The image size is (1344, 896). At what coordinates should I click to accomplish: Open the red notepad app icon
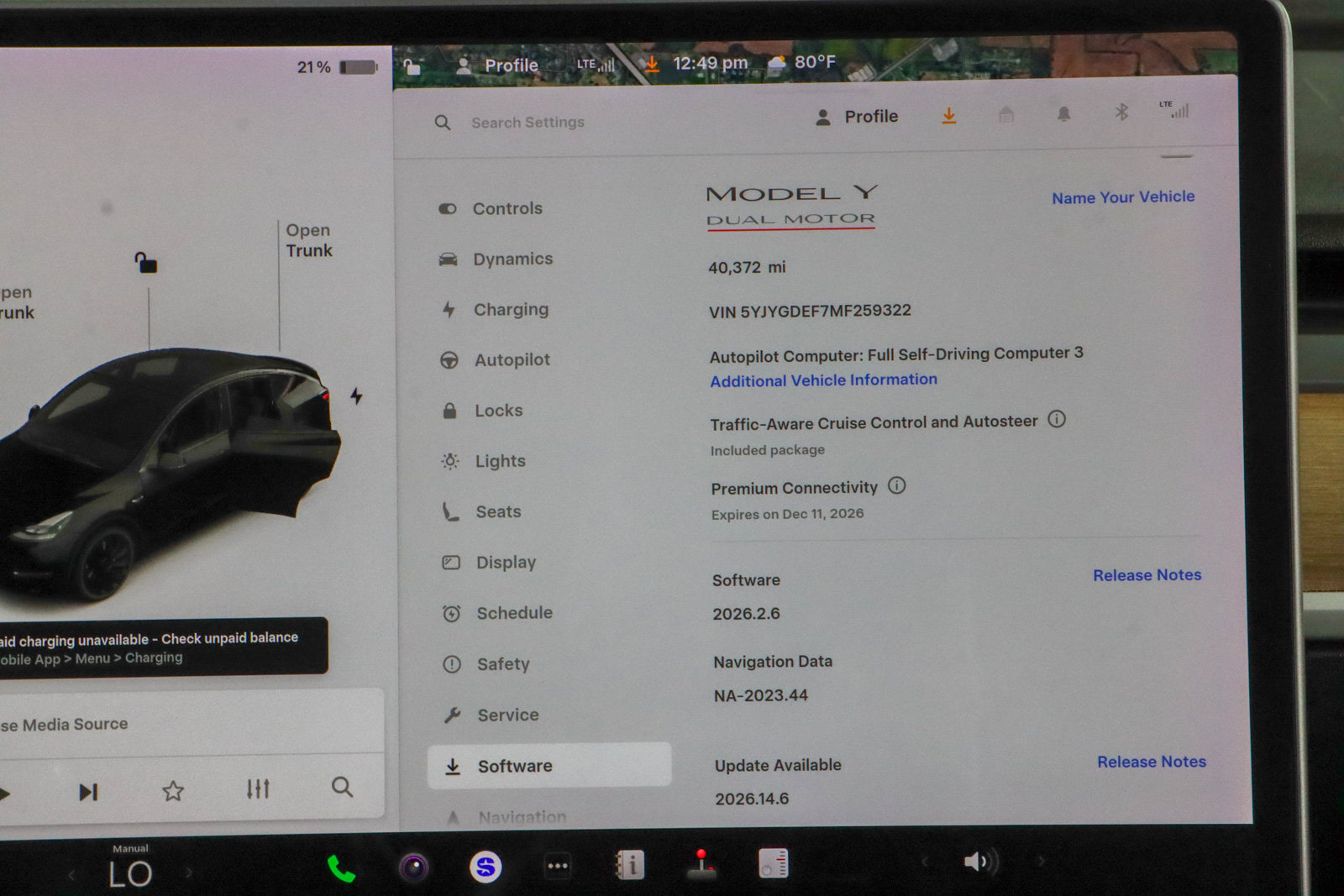tap(774, 862)
